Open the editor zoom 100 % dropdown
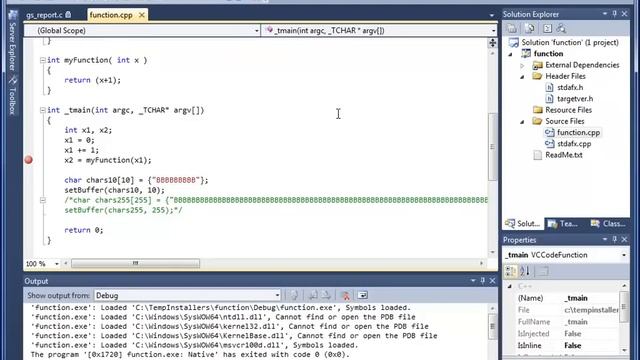640x360 pixels. (x=57, y=264)
